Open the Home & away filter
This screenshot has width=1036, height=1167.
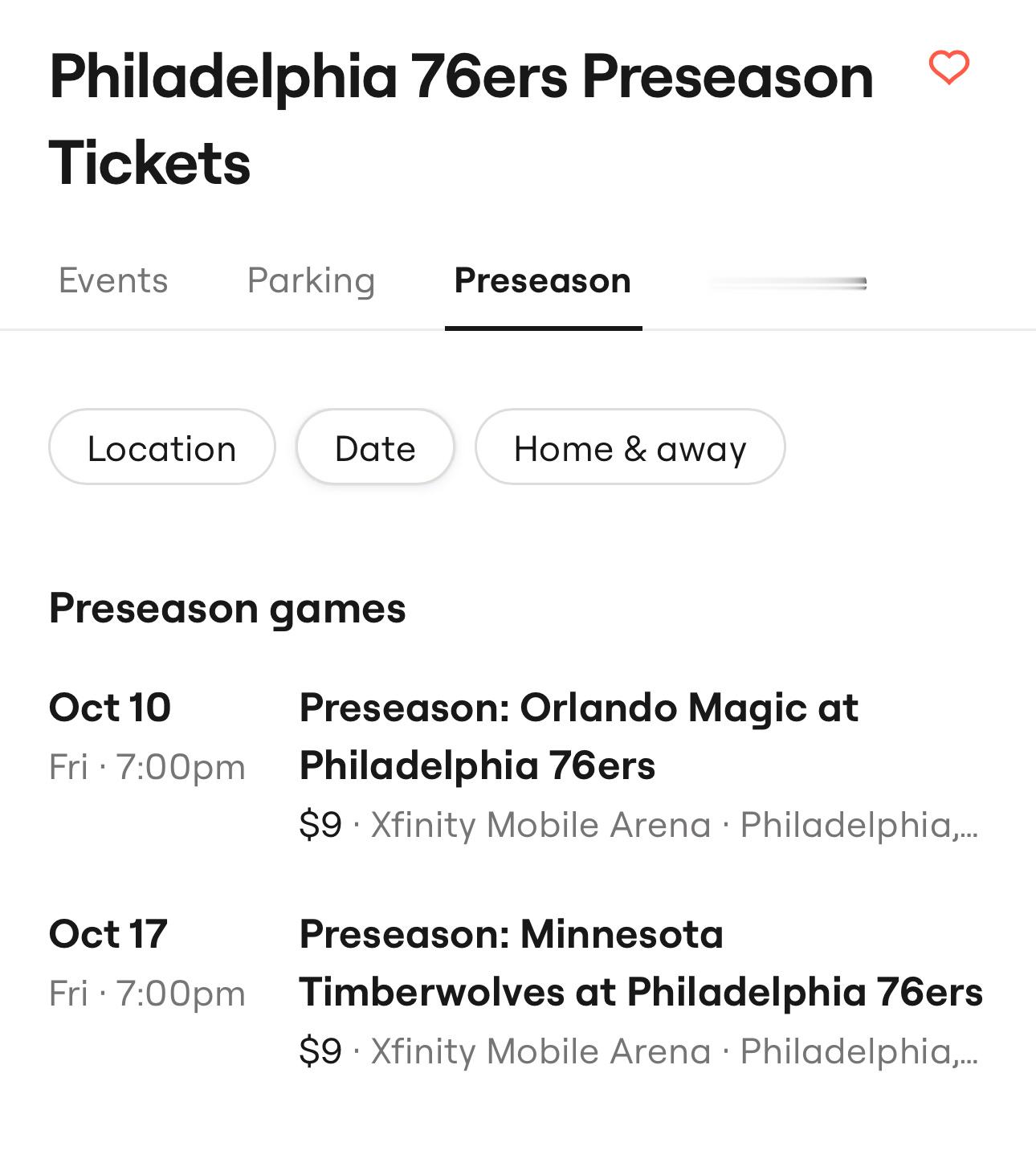[630, 447]
